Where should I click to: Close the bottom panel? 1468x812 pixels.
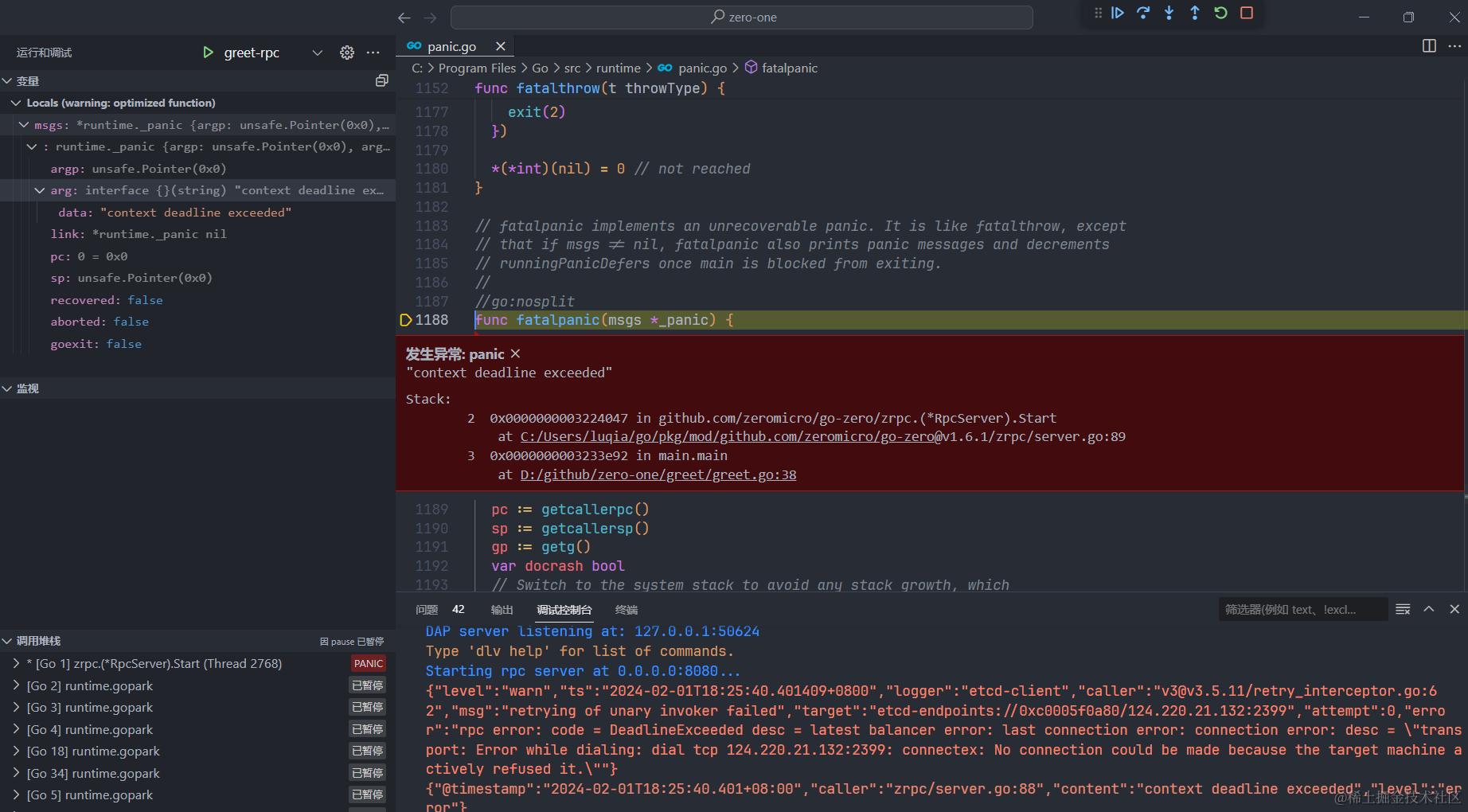coord(1454,609)
